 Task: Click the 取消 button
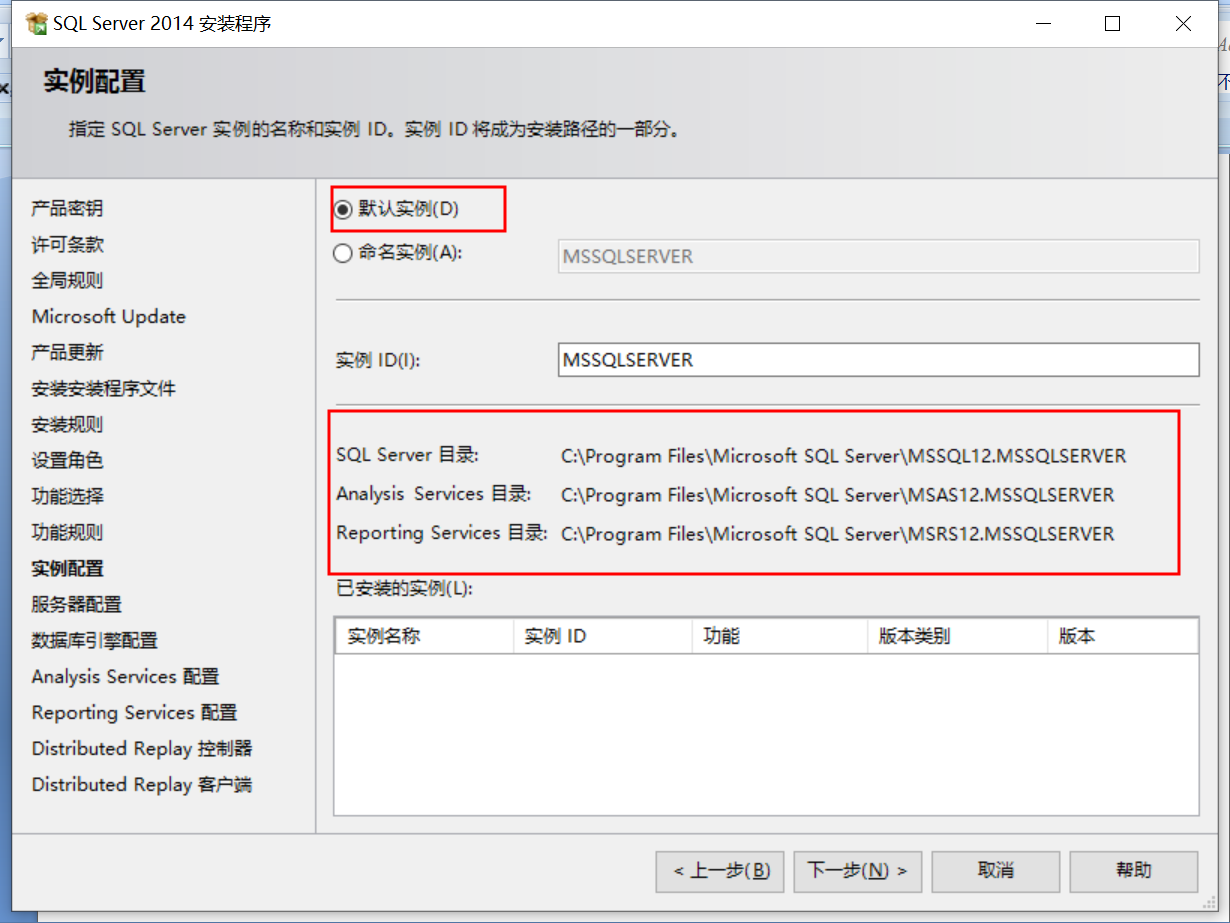coord(996,871)
